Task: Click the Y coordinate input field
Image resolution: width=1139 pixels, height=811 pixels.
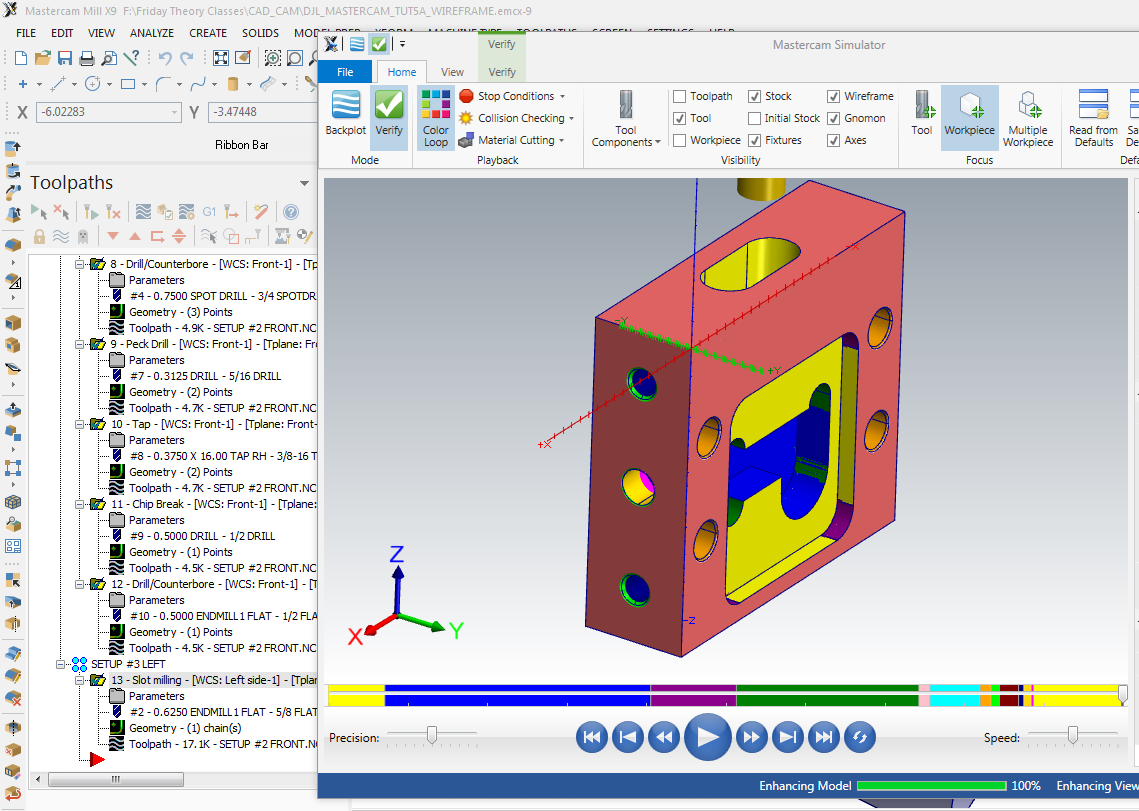Action: click(263, 112)
